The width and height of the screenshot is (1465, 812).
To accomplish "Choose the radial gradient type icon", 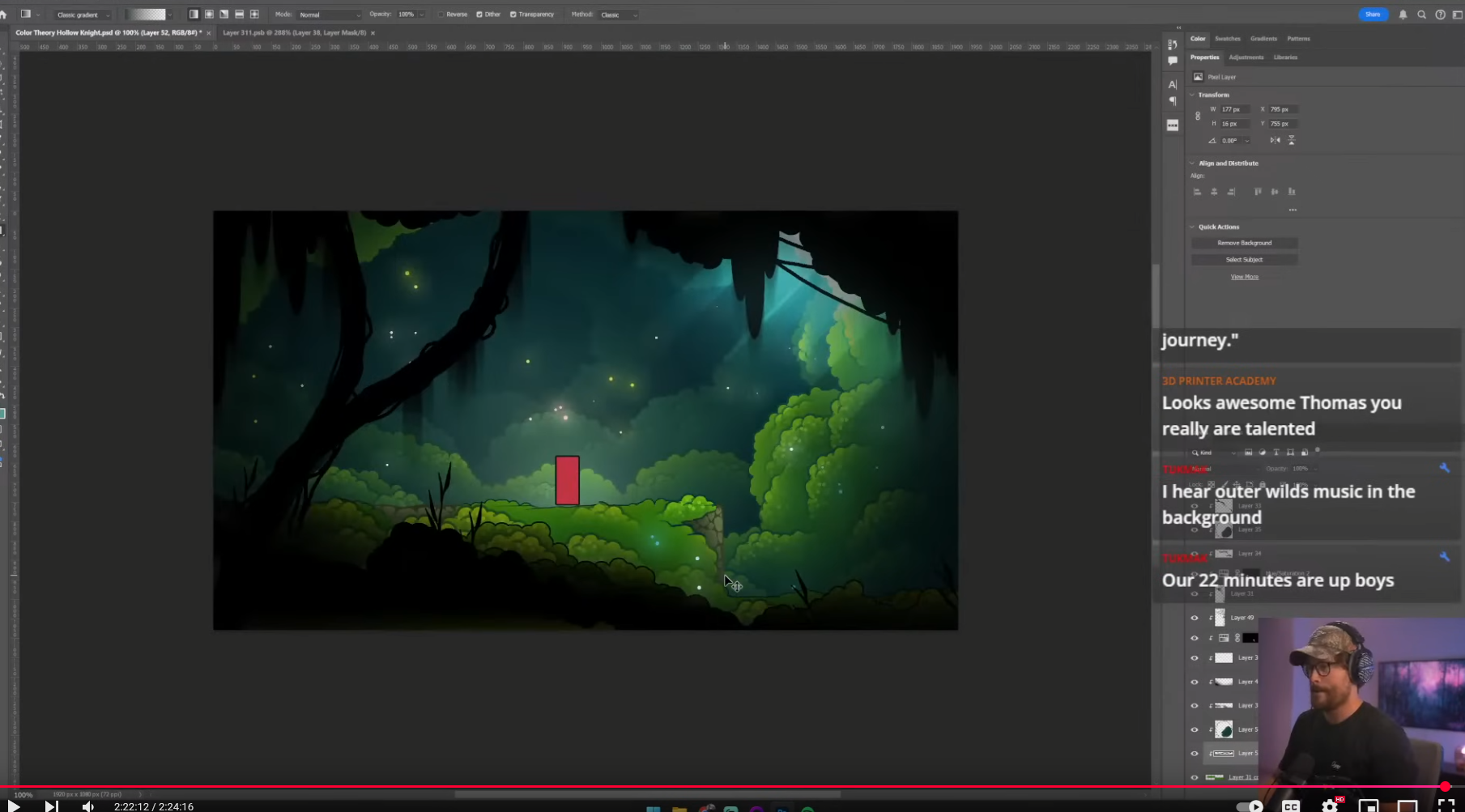I will (209, 15).
